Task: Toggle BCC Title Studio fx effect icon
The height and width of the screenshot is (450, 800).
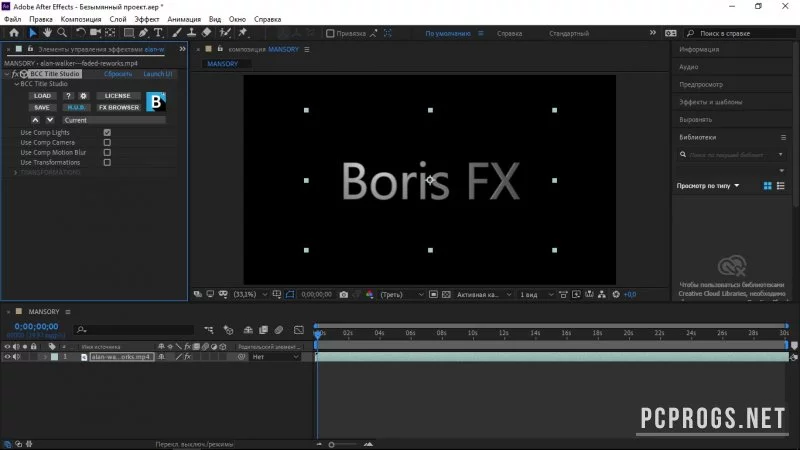Action: click(15, 74)
